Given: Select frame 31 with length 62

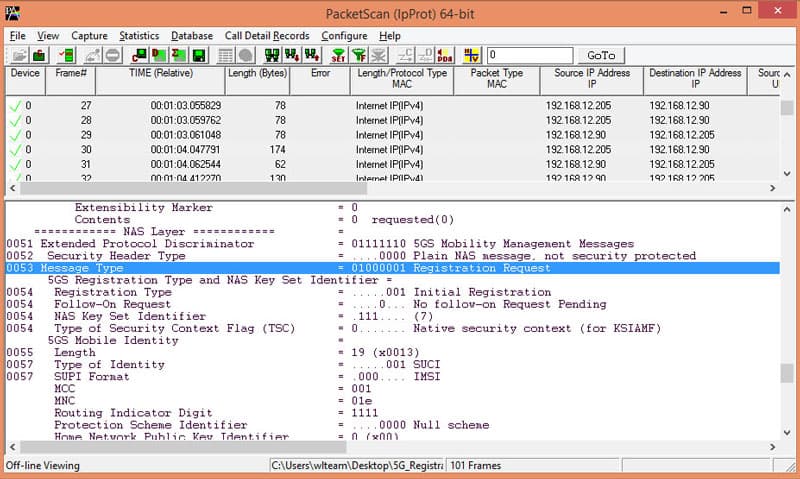Looking at the screenshot, I should tap(392, 164).
